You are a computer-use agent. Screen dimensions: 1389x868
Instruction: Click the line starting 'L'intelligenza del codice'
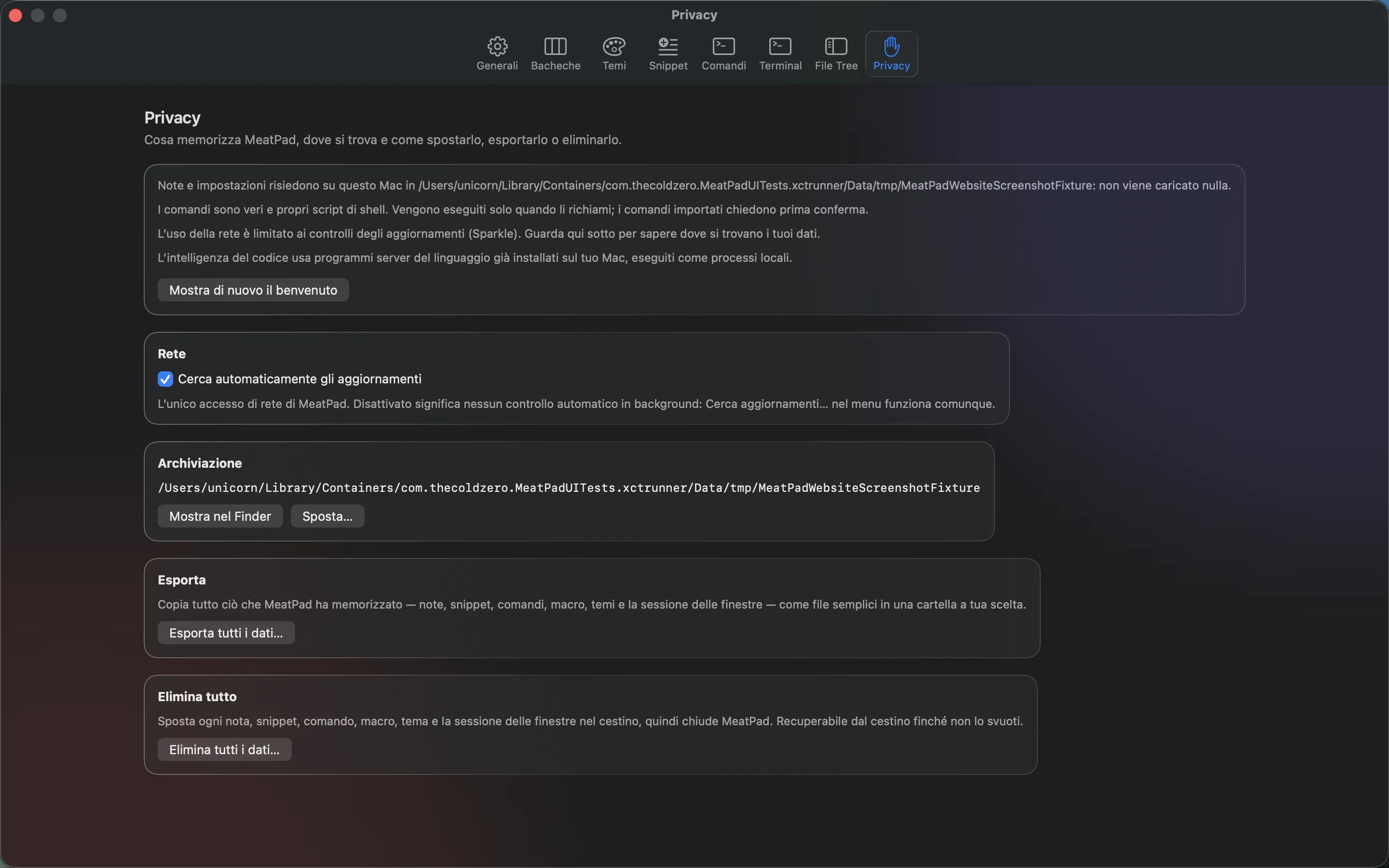coord(475,258)
